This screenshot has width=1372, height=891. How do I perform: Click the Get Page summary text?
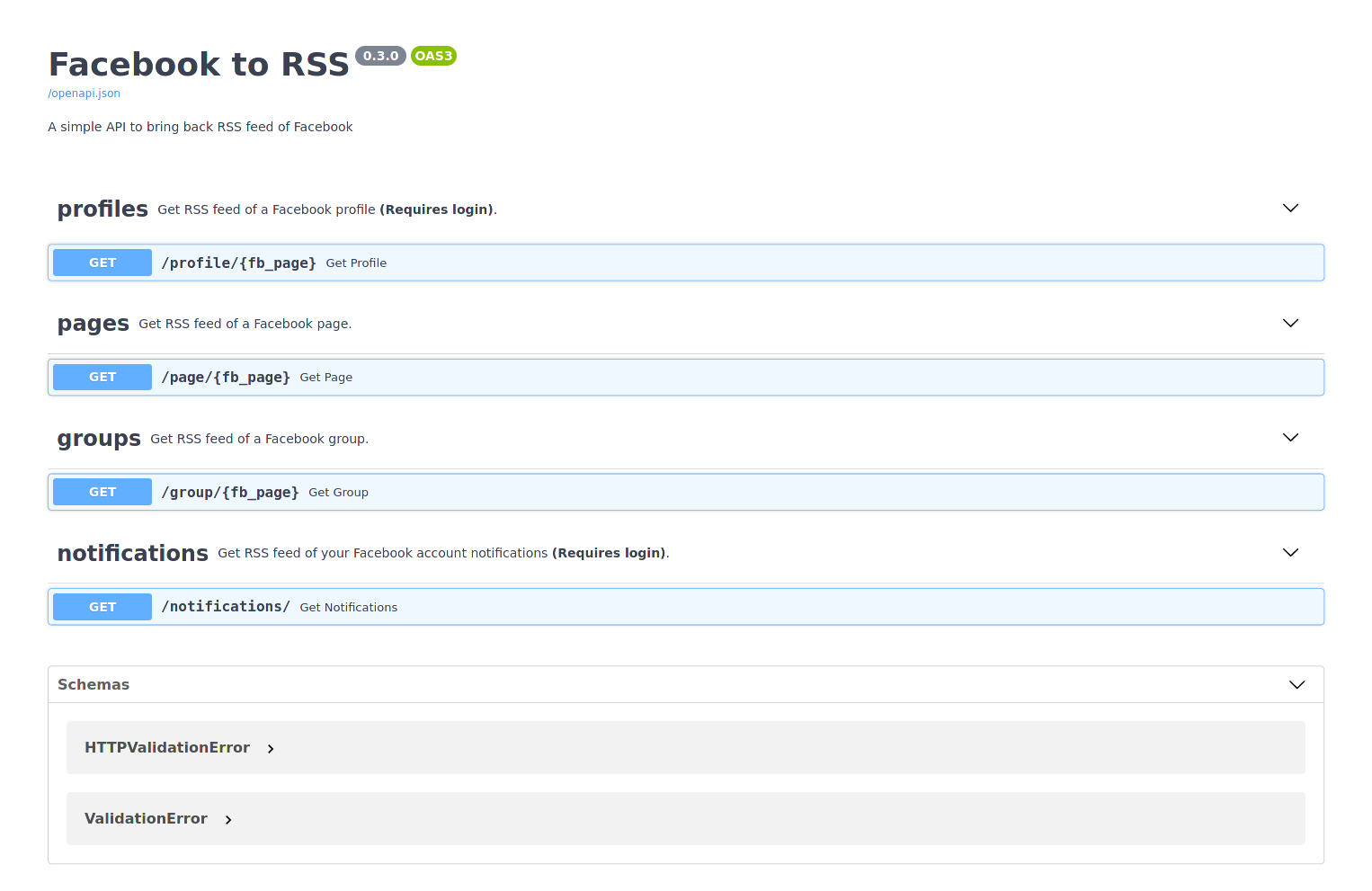click(325, 378)
